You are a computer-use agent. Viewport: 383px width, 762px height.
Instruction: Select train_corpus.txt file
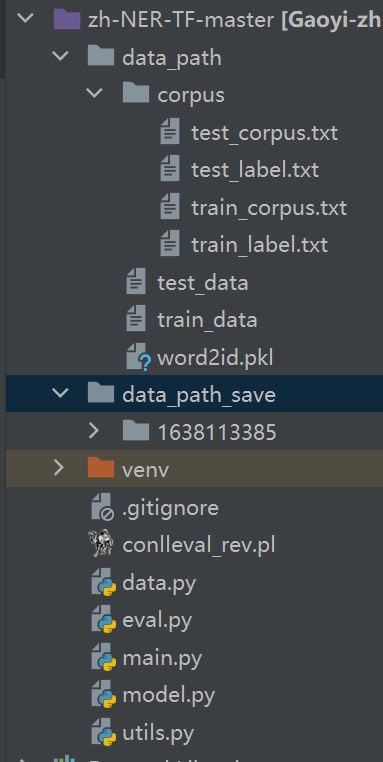pos(269,208)
